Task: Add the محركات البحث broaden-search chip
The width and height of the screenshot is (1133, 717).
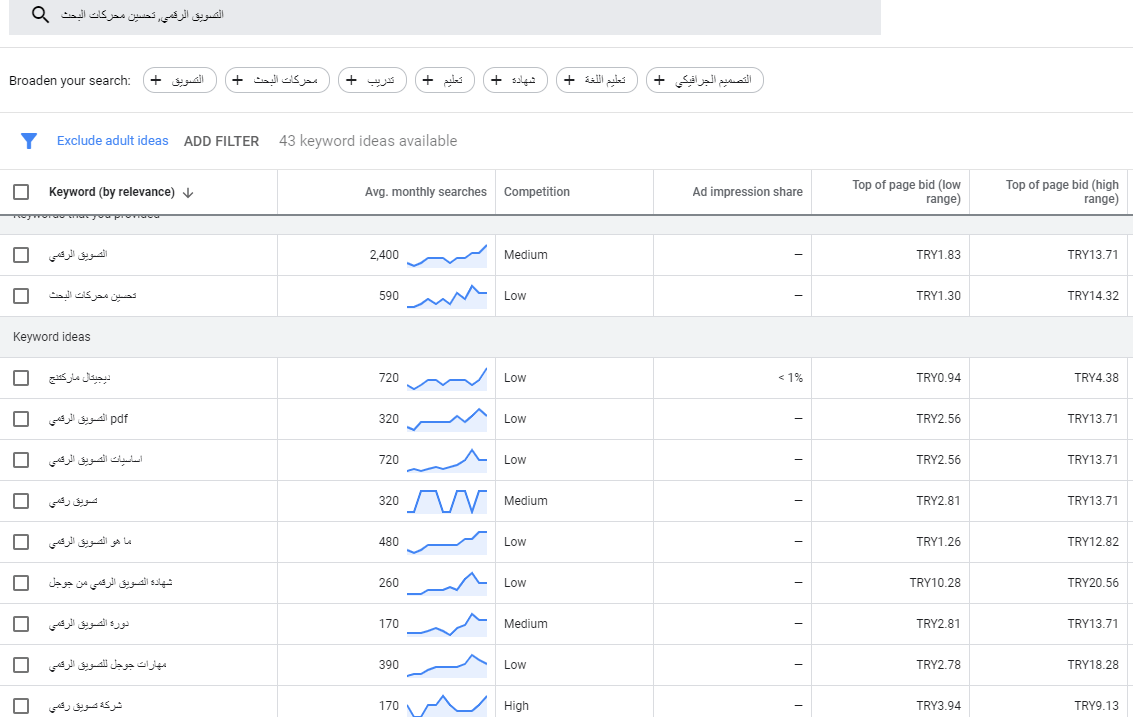Action: point(277,80)
